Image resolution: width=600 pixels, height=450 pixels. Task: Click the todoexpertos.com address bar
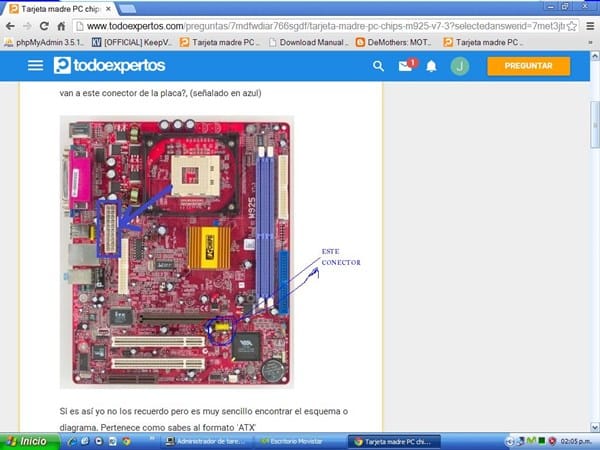click(x=325, y=26)
